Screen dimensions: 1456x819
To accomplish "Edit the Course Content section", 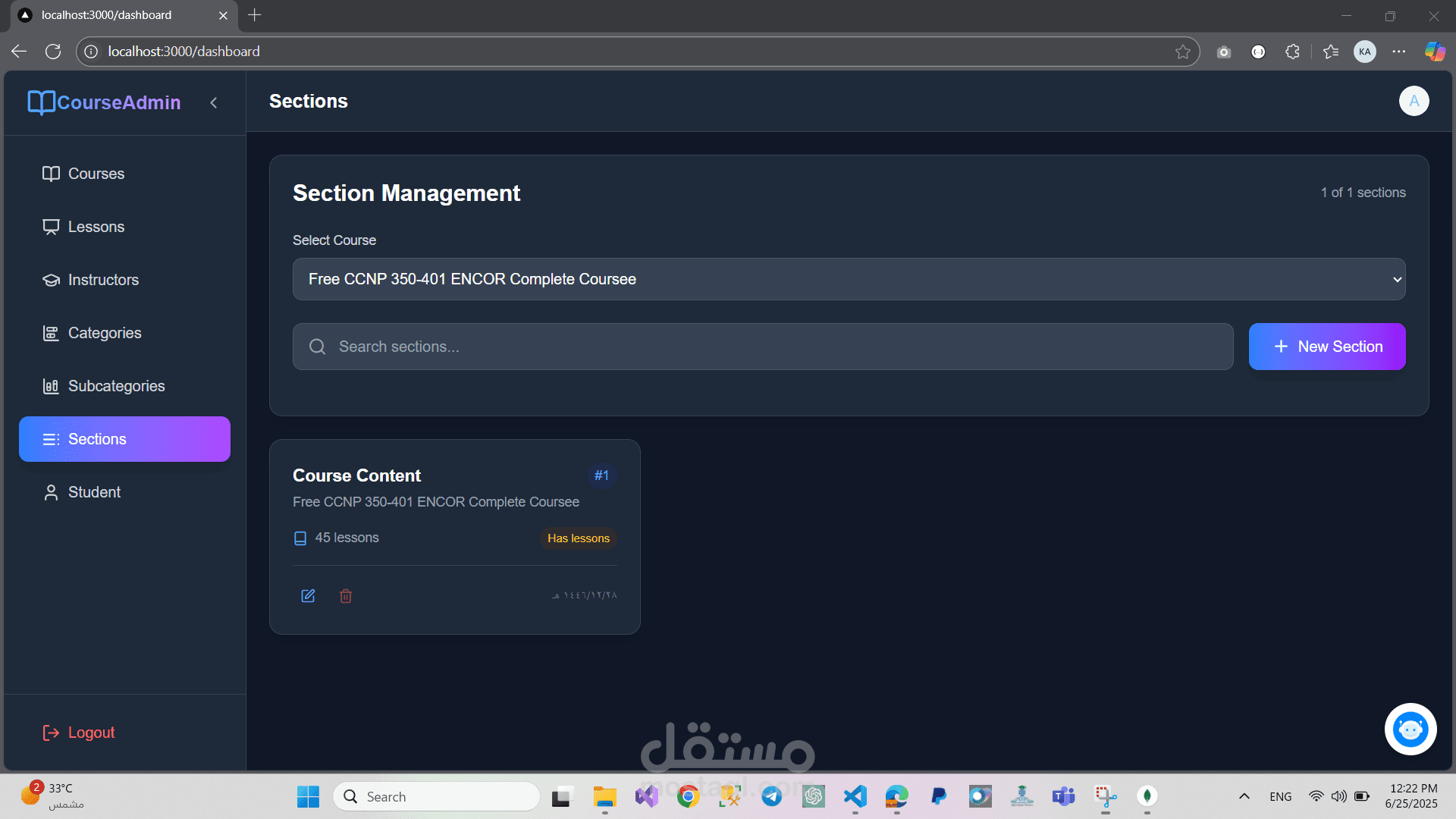I will (x=308, y=596).
